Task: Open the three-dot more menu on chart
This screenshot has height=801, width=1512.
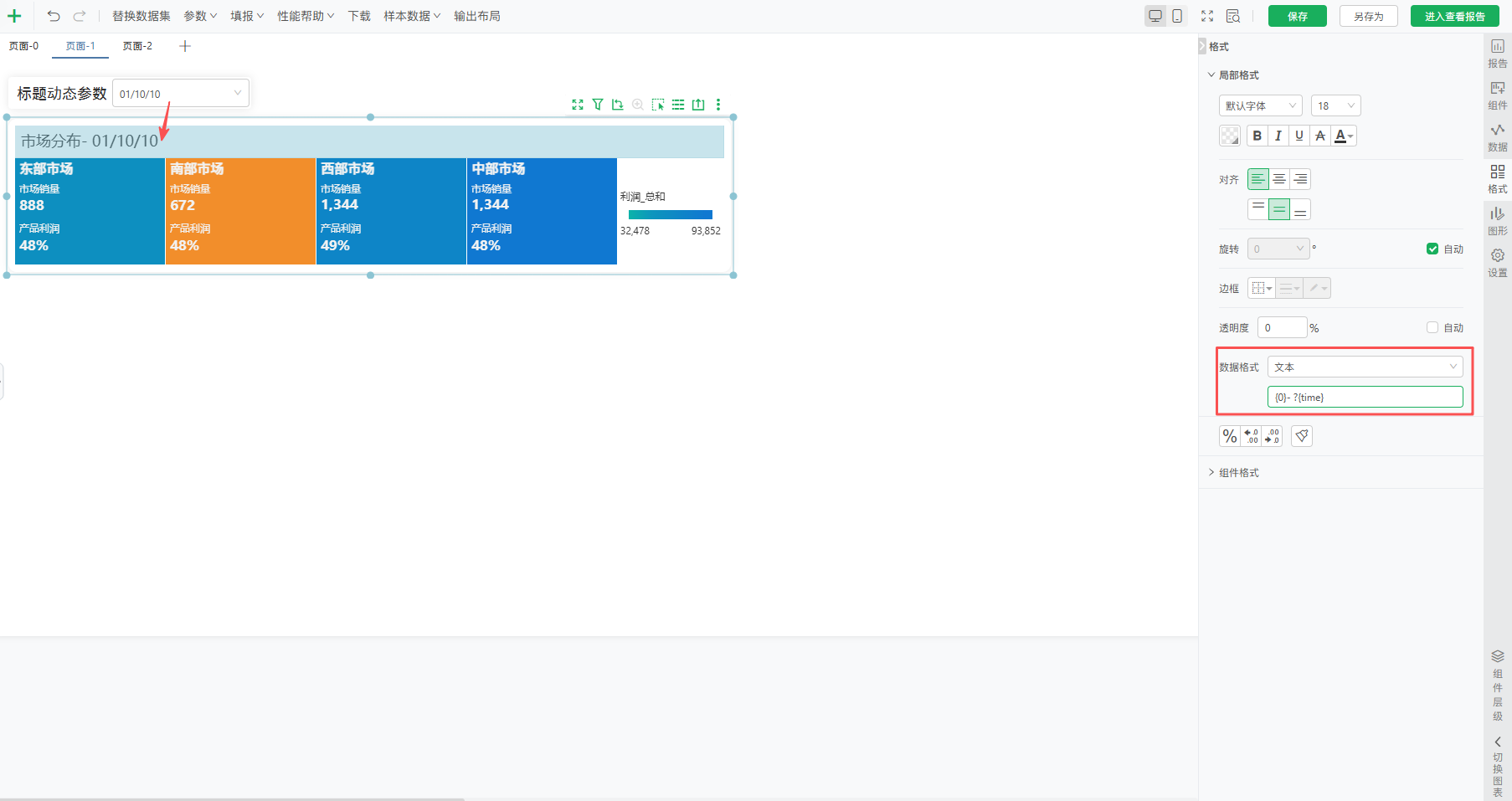Action: (718, 105)
